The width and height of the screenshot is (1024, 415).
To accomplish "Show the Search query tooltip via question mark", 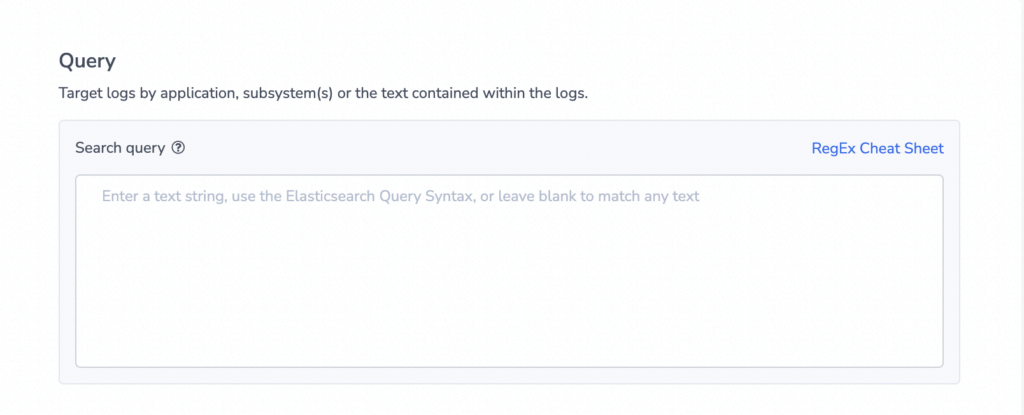I will (x=178, y=148).
